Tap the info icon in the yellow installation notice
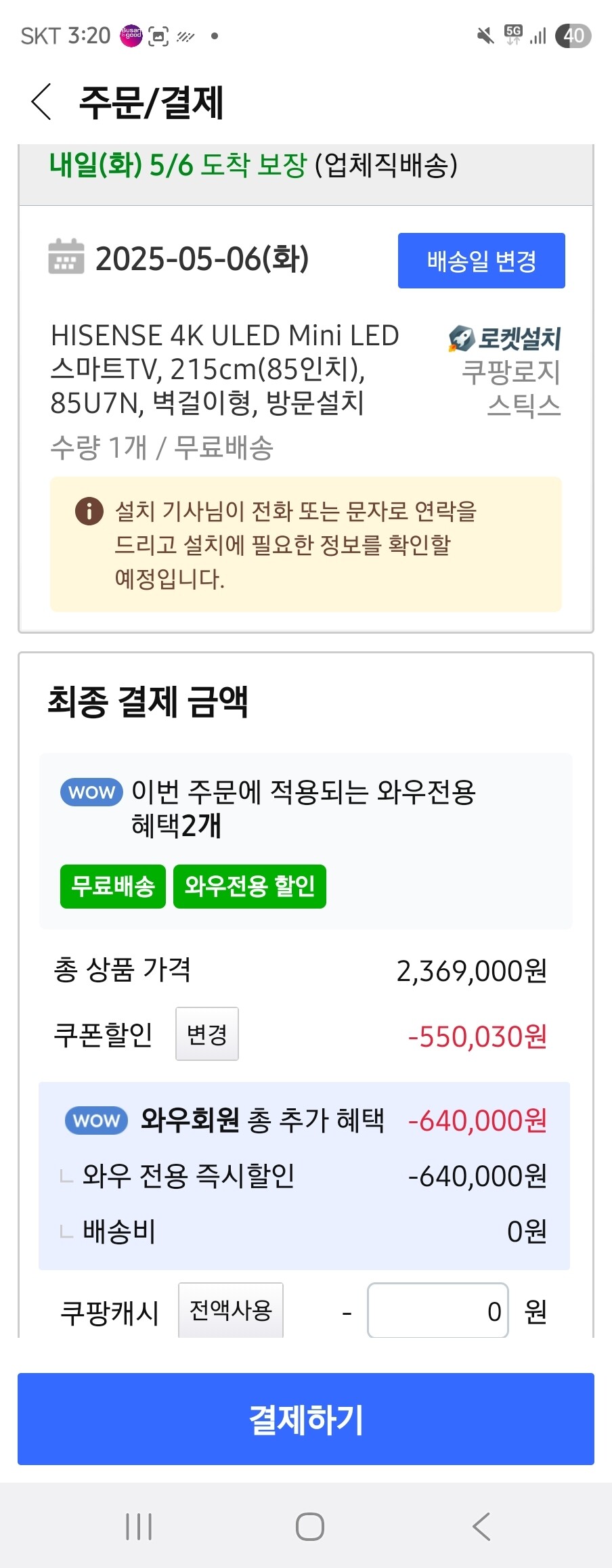Viewport: 612px width, 1568px height. pyautogui.click(x=89, y=511)
